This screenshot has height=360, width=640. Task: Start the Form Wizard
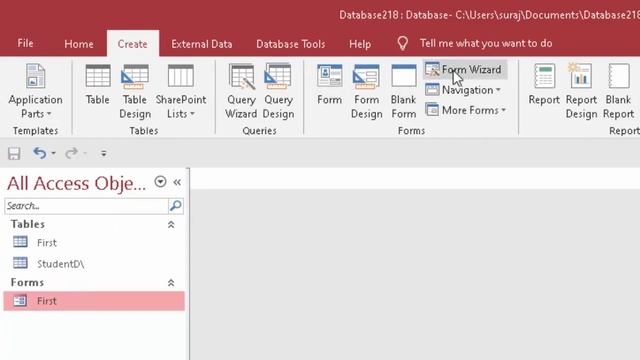[x=464, y=70]
